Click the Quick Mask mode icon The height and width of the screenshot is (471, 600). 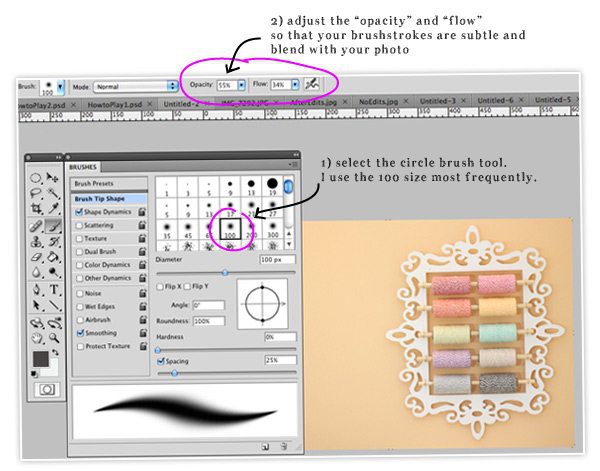coord(46,388)
